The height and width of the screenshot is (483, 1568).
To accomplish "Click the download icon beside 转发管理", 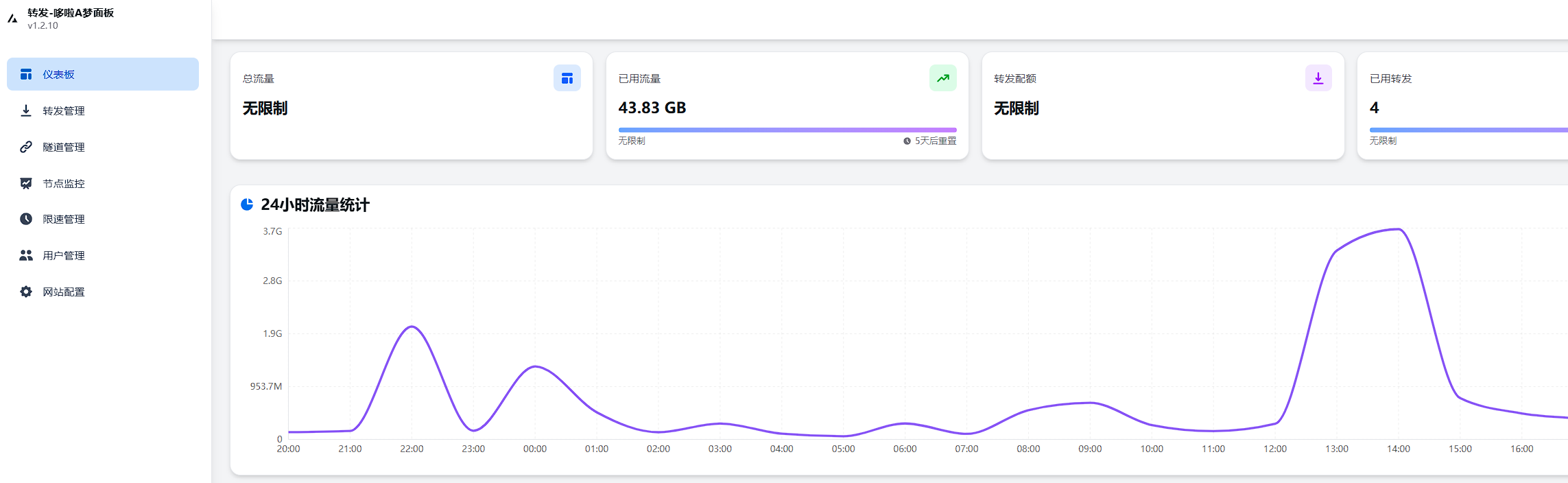I will pos(26,110).
